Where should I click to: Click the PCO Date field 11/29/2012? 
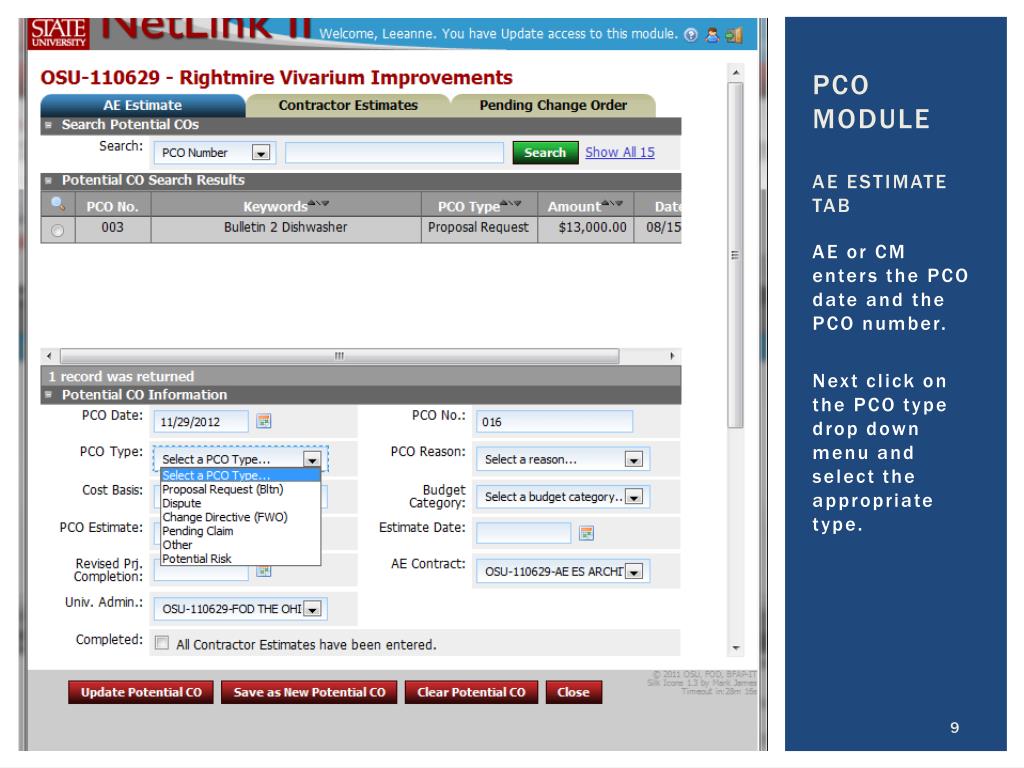click(x=200, y=422)
